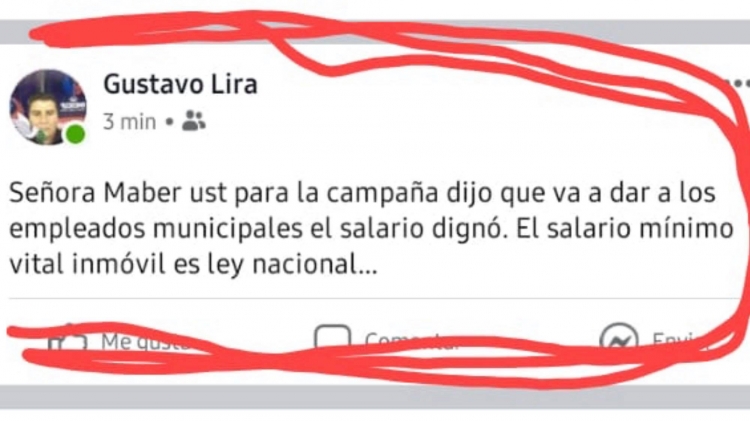Click the Comentar label
The width and height of the screenshot is (750, 421).
point(412,342)
